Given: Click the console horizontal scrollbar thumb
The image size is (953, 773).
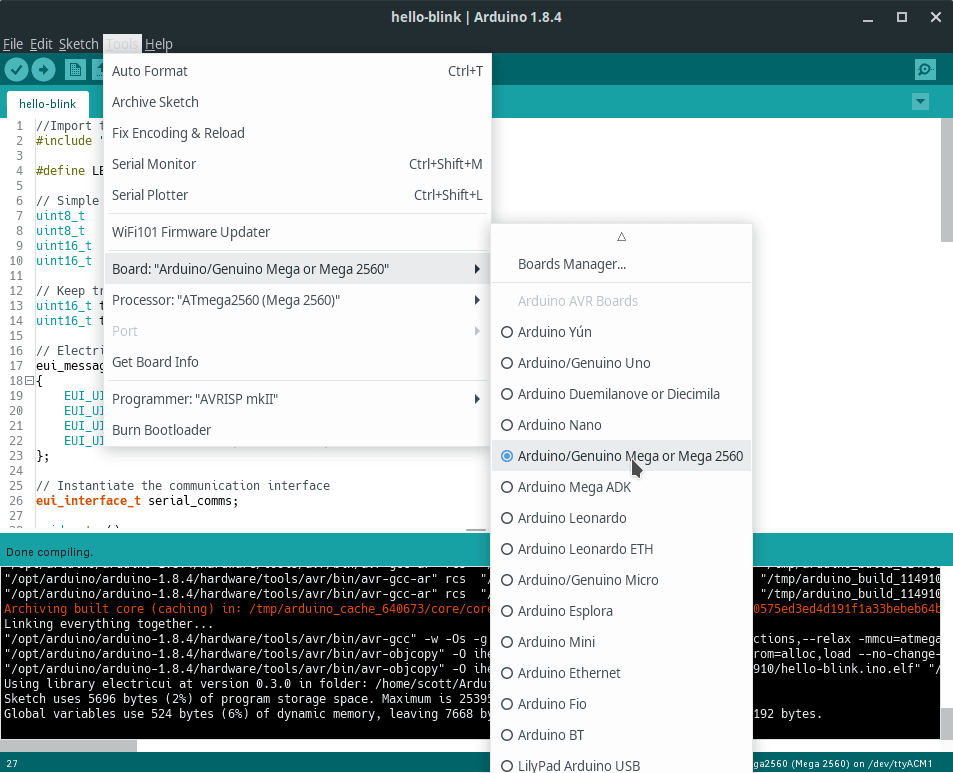Looking at the screenshot, I should tap(68, 745).
